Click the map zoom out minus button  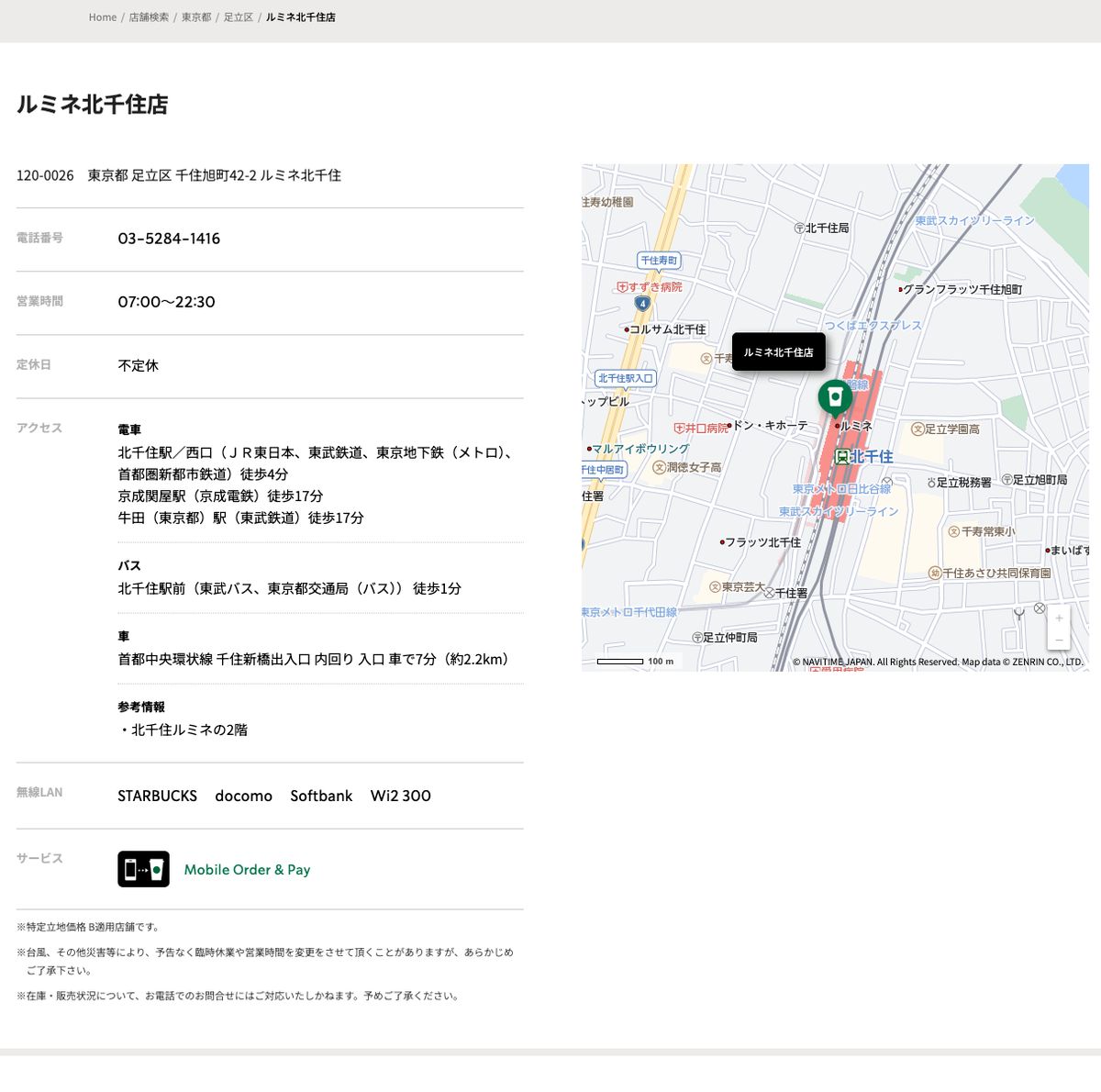(1059, 639)
